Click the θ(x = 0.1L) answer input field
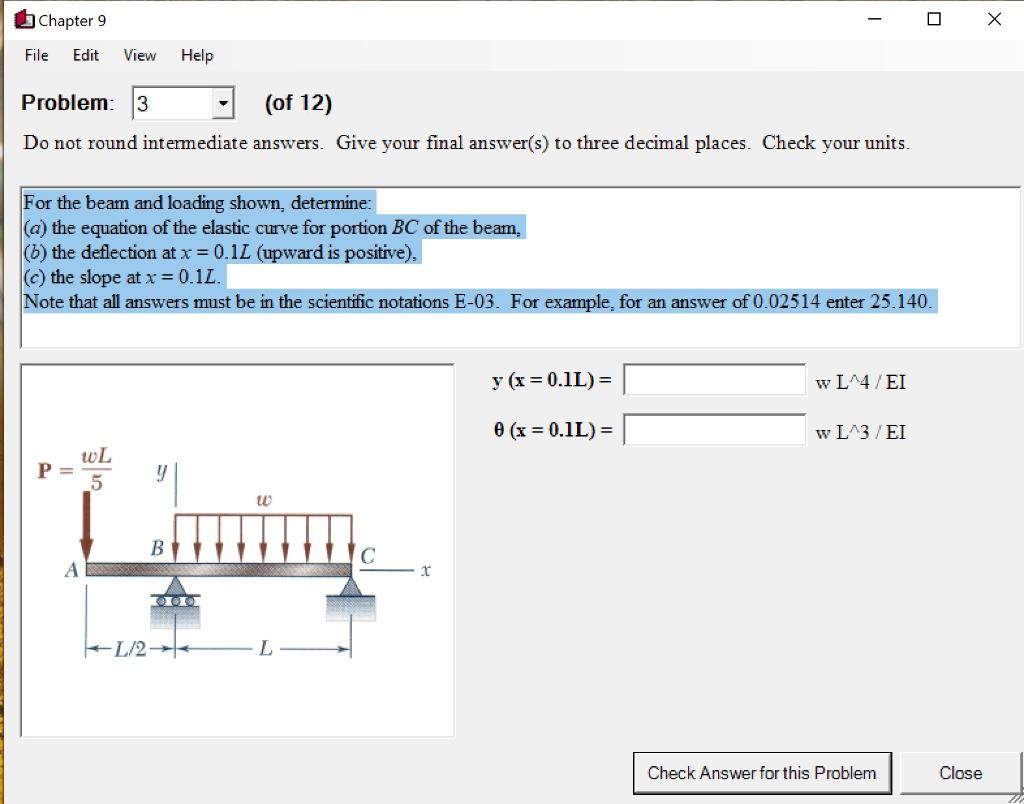This screenshot has height=804, width=1024. (x=713, y=429)
